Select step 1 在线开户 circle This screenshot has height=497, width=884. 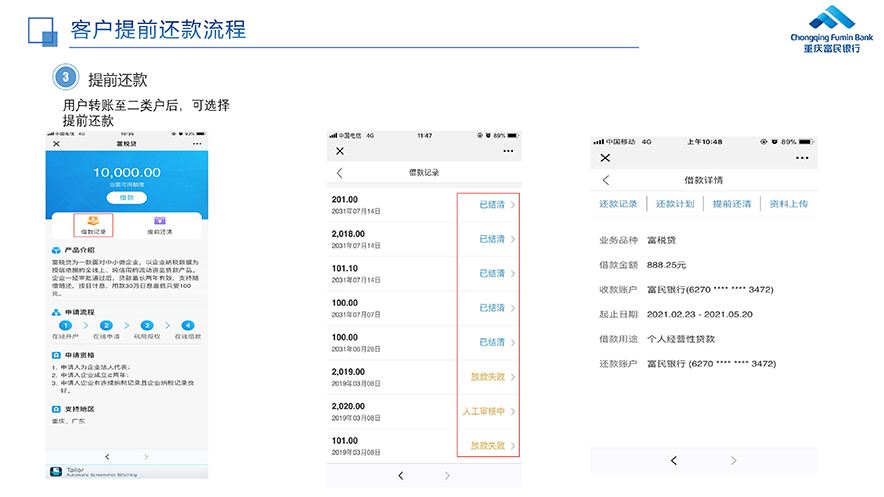click(x=65, y=326)
